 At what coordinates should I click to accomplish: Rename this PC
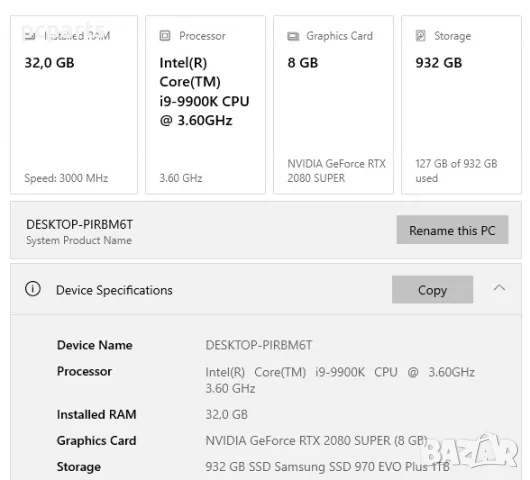(452, 230)
